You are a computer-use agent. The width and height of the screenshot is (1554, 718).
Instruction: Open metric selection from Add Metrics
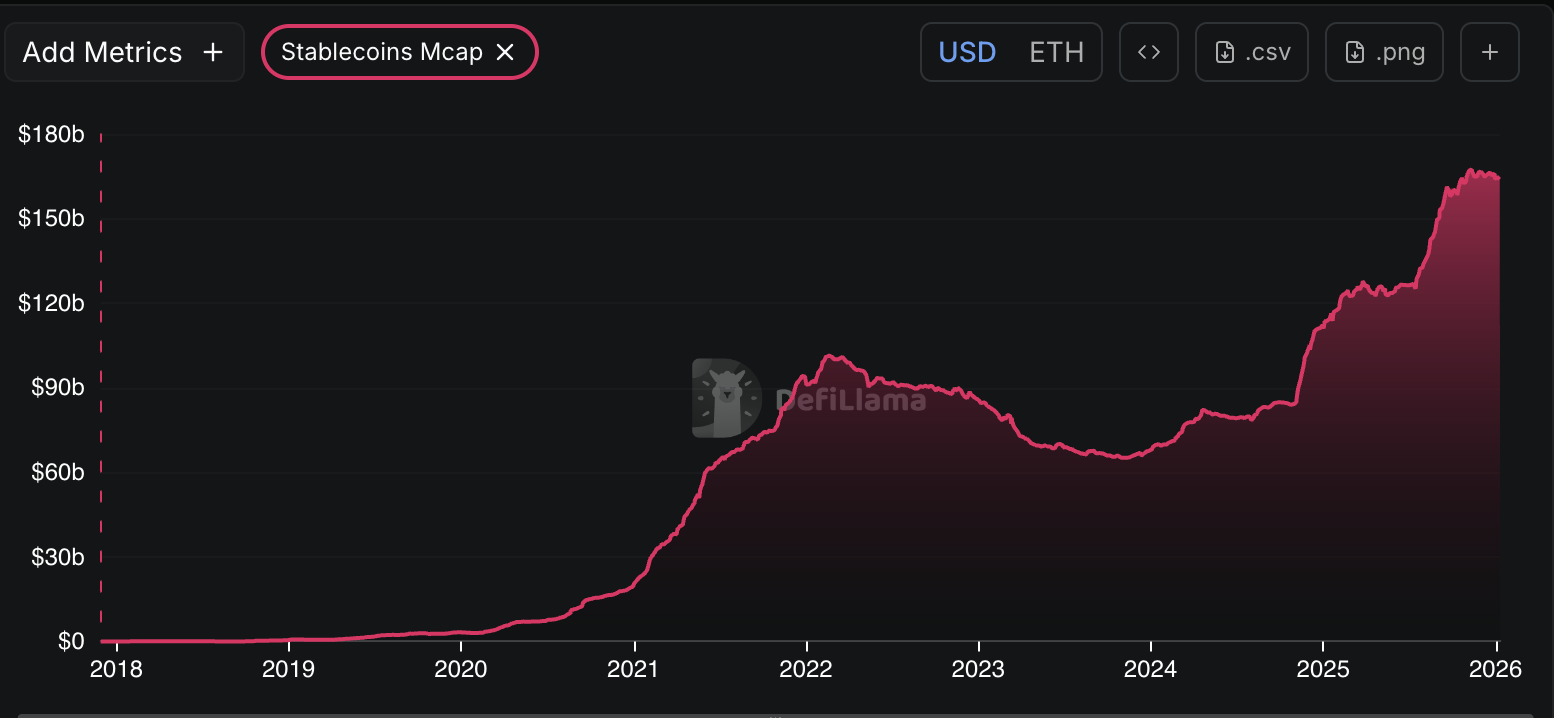[124, 51]
